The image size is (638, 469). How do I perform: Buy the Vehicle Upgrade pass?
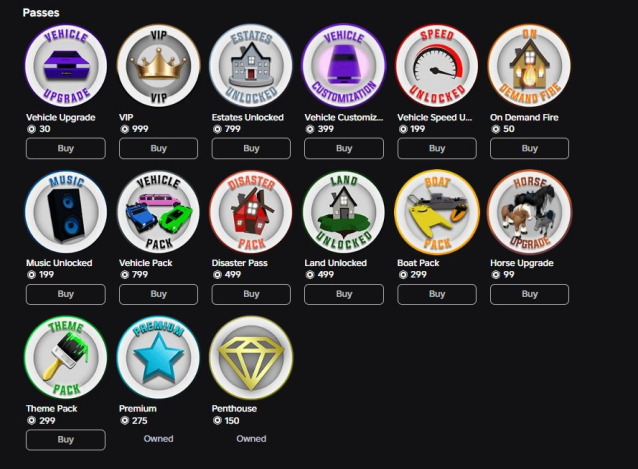tap(66, 148)
